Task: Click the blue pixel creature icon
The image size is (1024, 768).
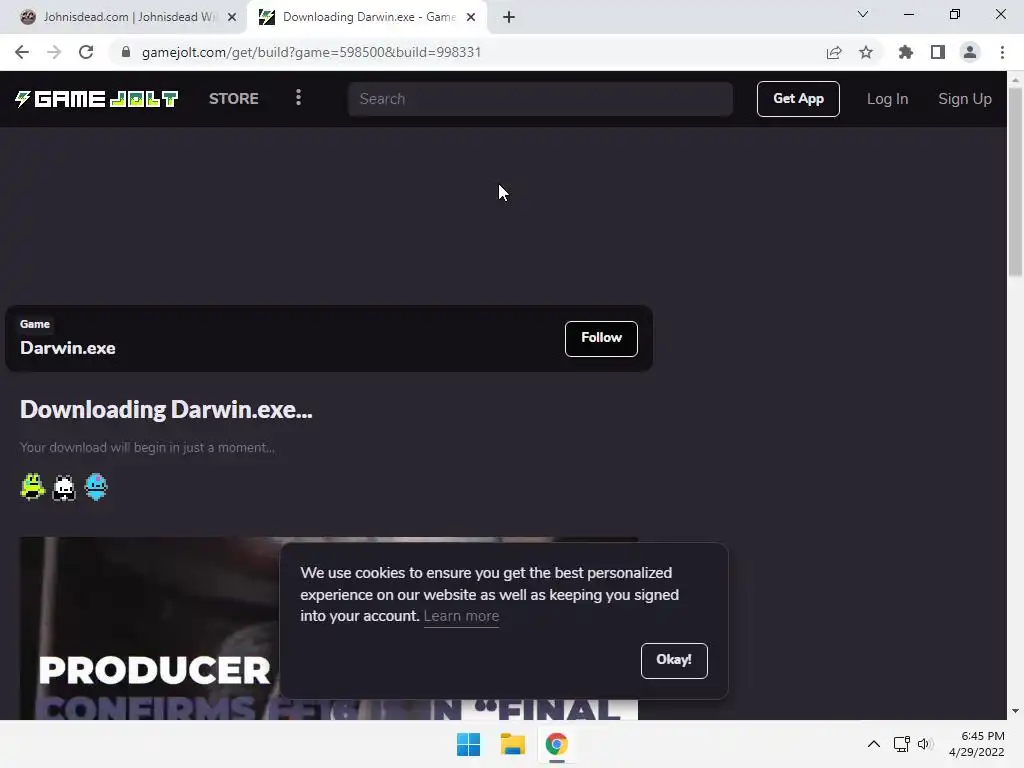Action: [x=96, y=487]
